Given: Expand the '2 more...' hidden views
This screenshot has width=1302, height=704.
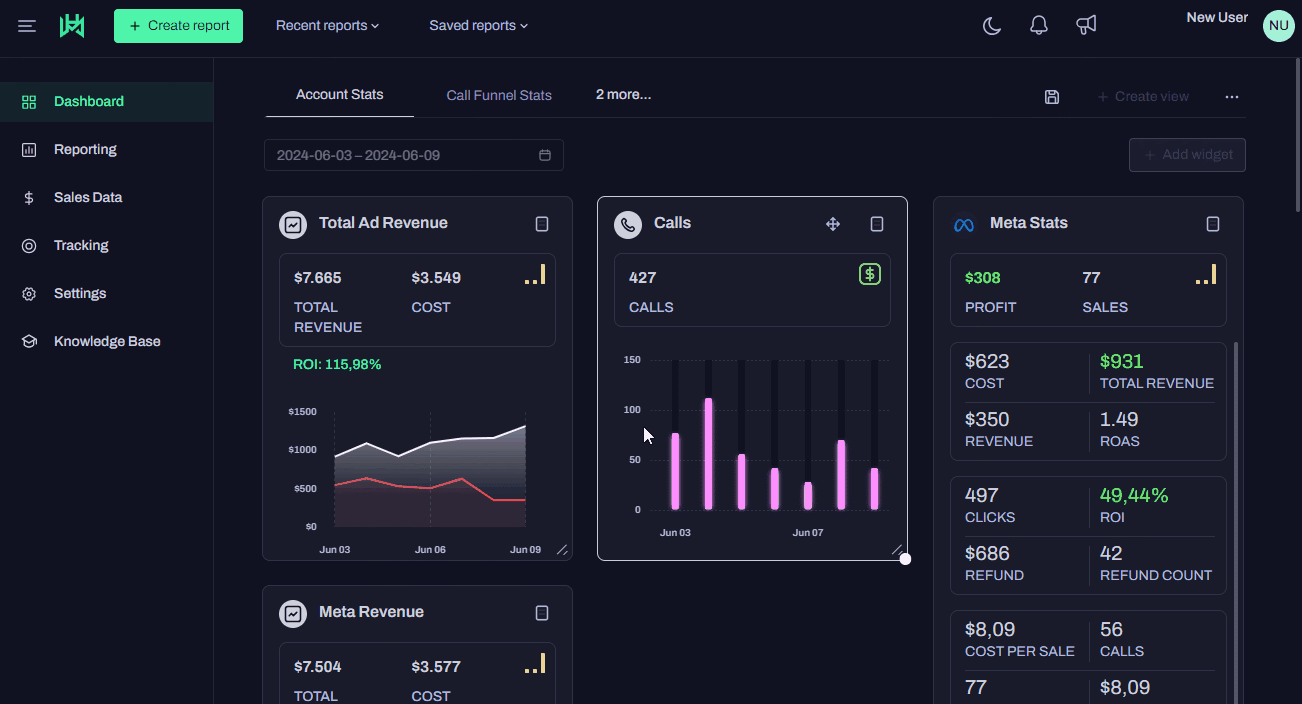Looking at the screenshot, I should [623, 94].
